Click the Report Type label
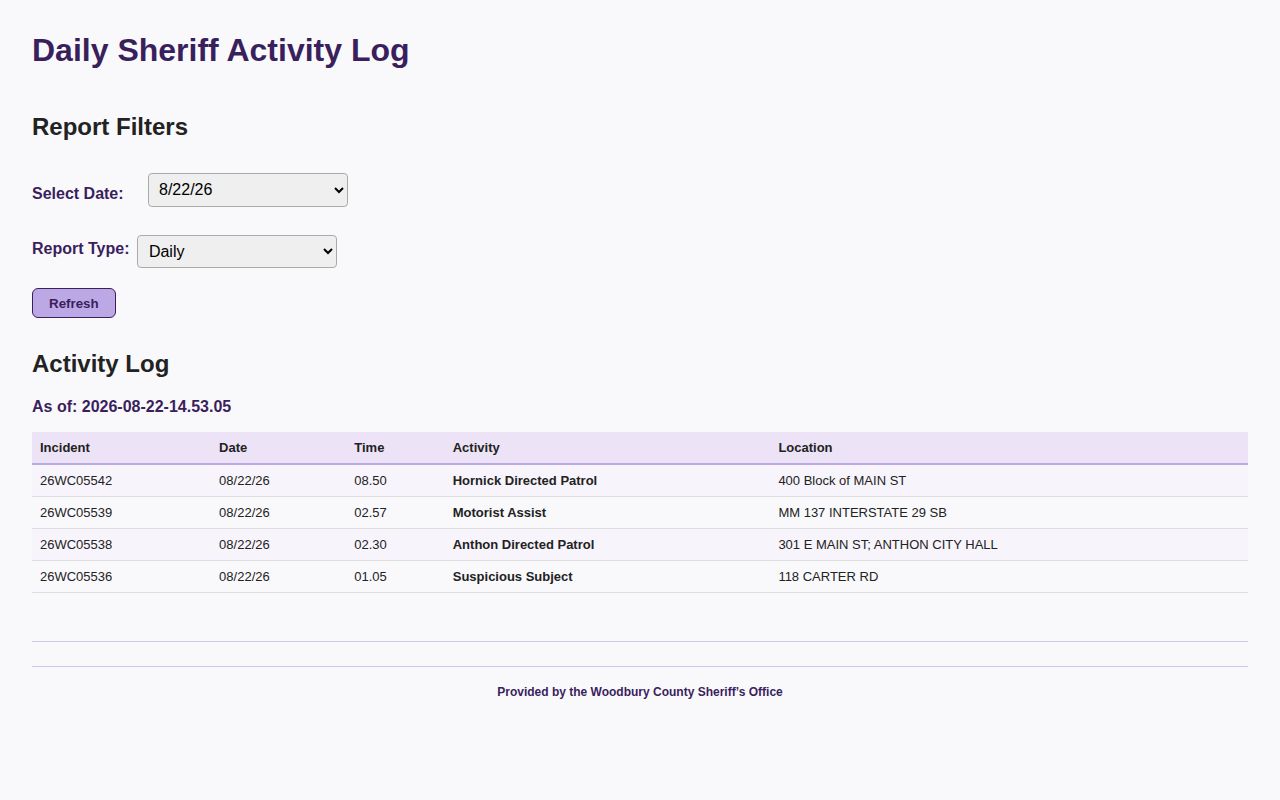This screenshot has width=1280, height=800. (x=80, y=249)
